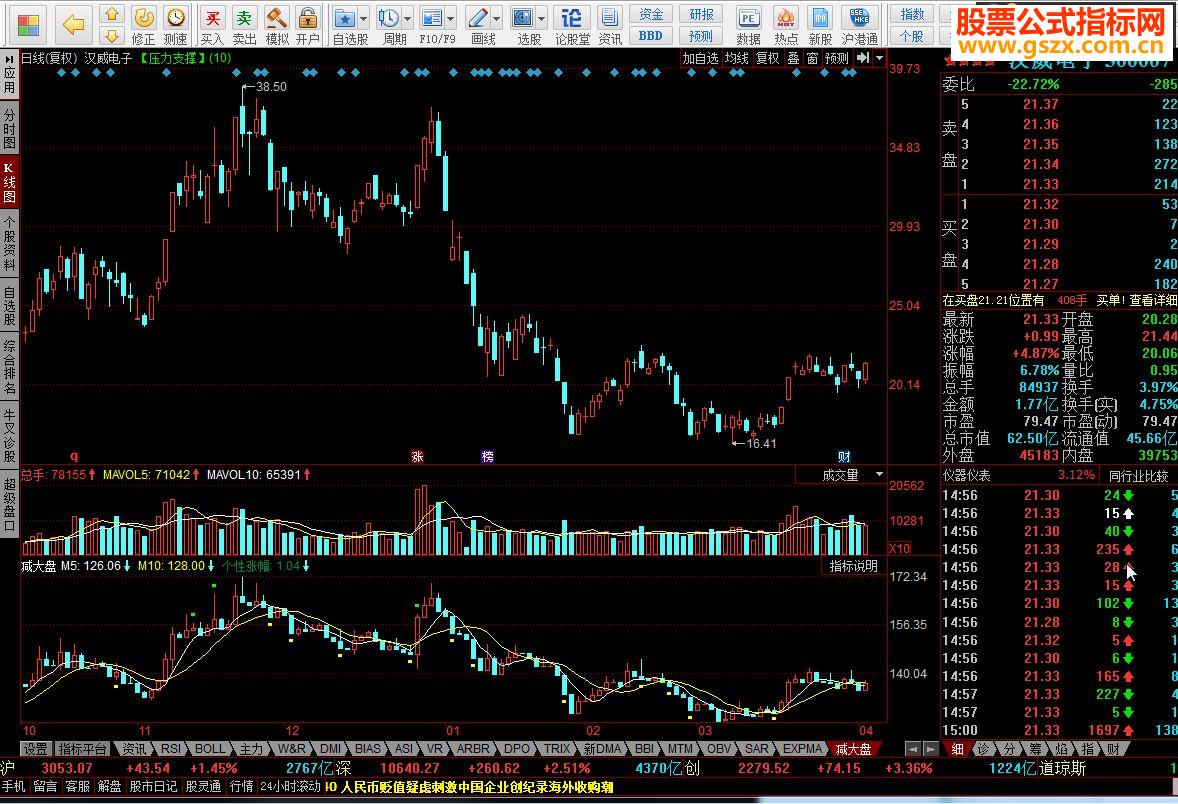1178x804 pixels.
Task: Click the 指标说明 button
Action: [x=853, y=566]
